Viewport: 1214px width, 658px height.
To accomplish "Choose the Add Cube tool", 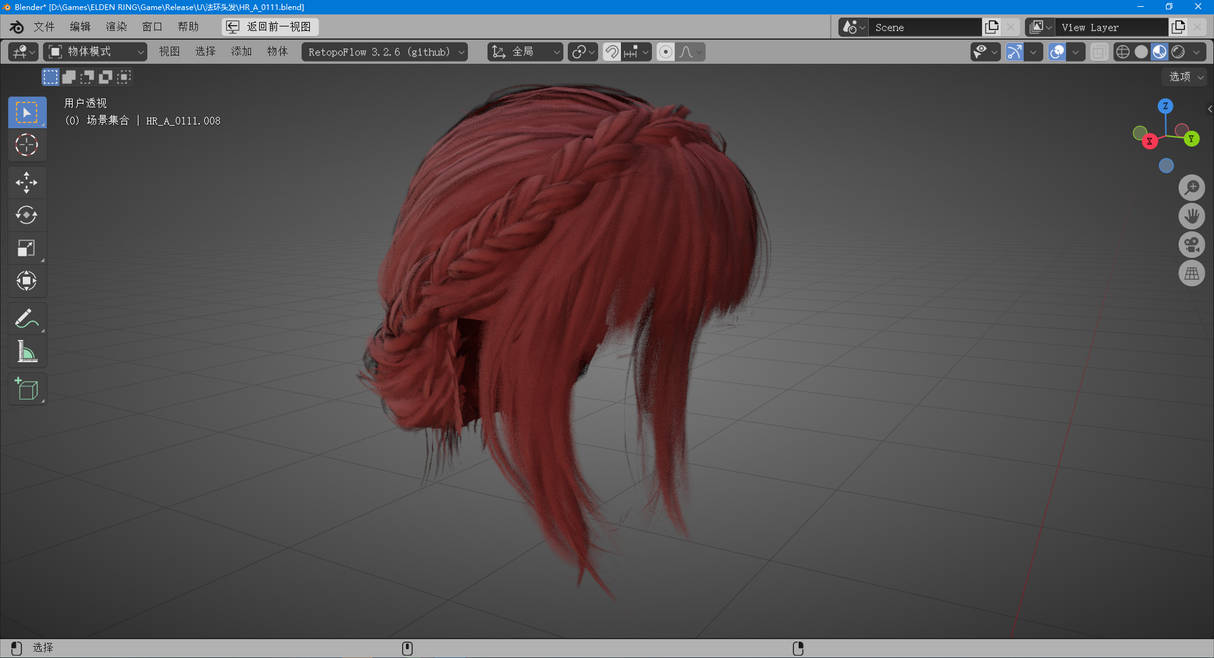I will coord(27,389).
